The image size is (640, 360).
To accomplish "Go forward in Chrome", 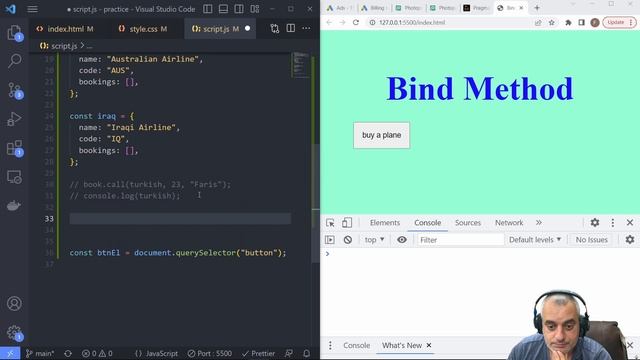I will click(x=342, y=22).
